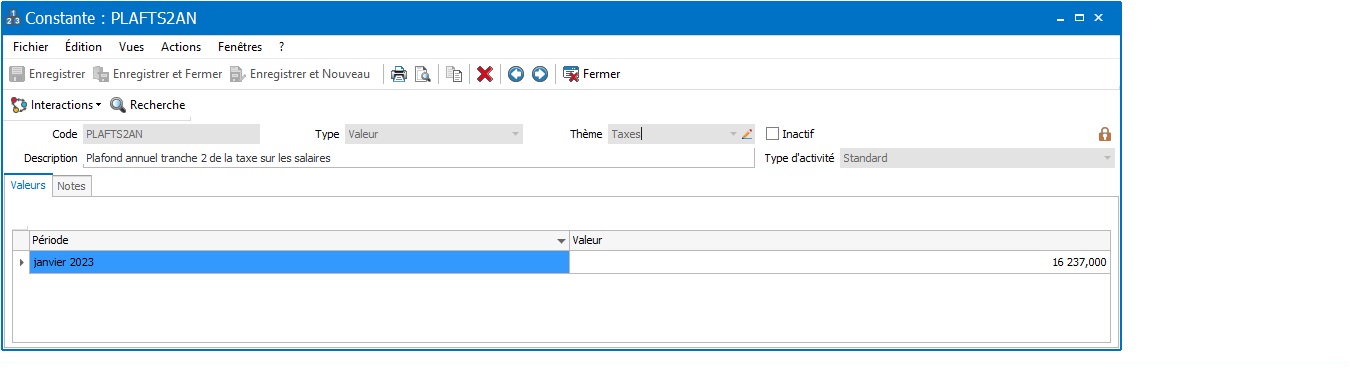Open the Interactions dropdown menu
1350x373 pixels.
pyautogui.click(x=56, y=105)
